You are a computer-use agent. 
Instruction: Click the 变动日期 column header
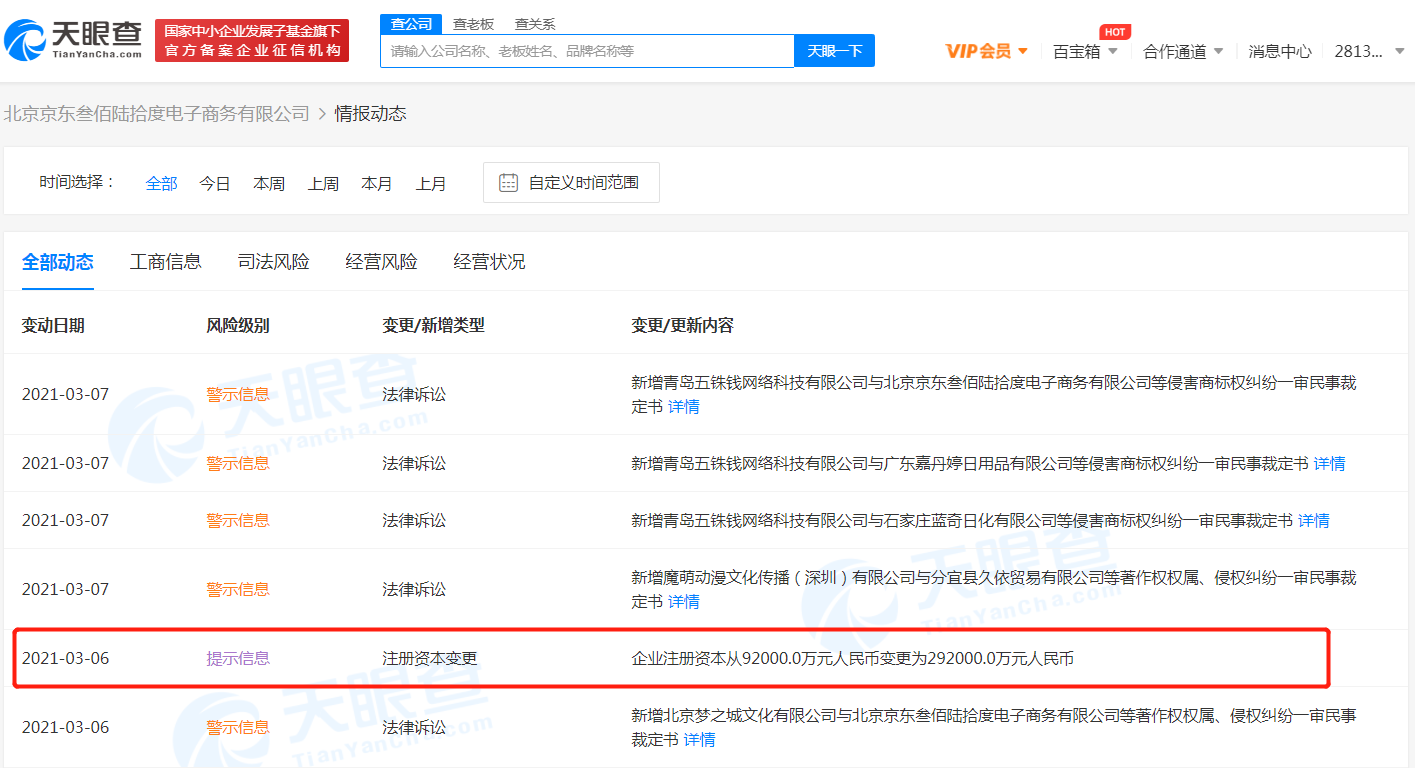click(53, 325)
